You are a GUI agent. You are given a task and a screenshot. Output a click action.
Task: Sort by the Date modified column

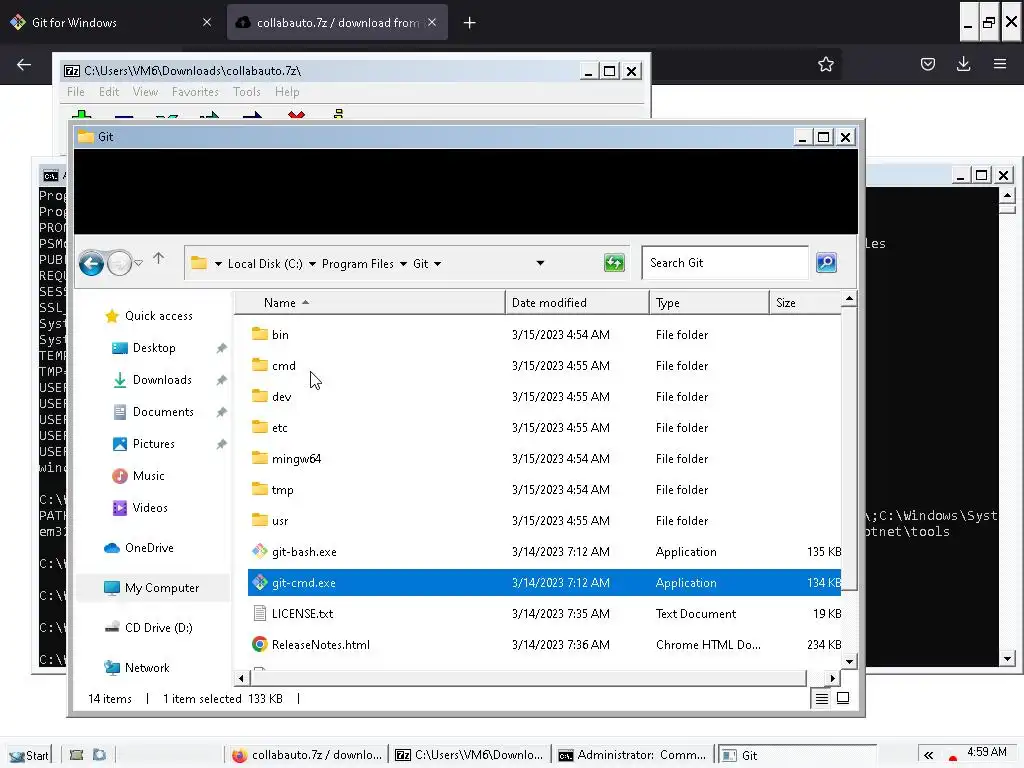point(577,303)
